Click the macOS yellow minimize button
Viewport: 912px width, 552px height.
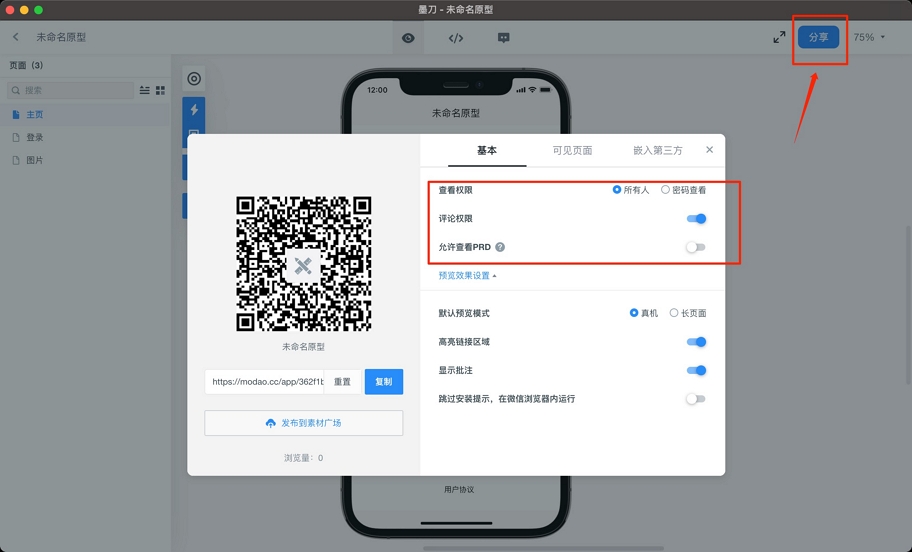(x=24, y=10)
